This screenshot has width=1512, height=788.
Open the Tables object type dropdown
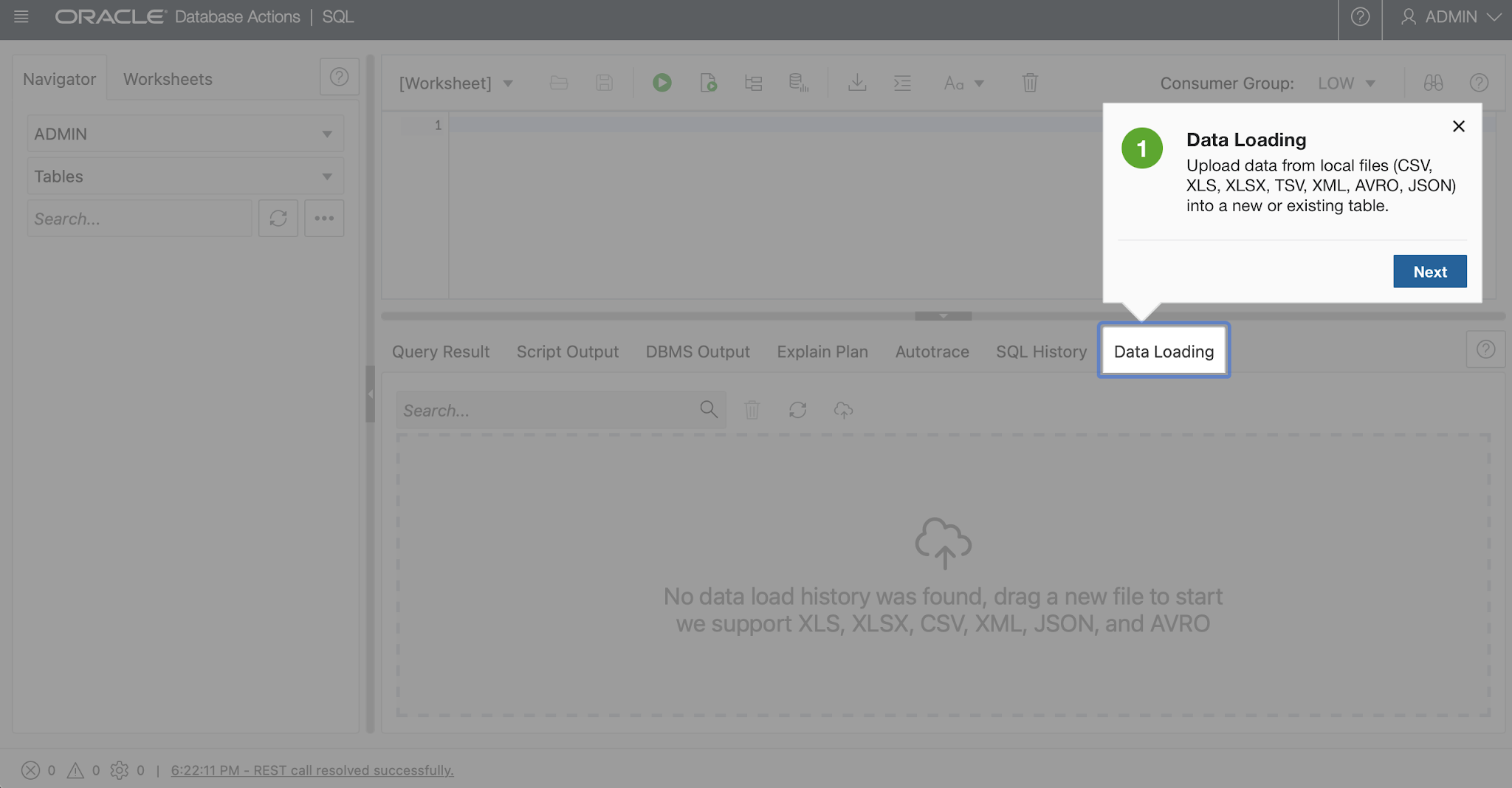(185, 176)
